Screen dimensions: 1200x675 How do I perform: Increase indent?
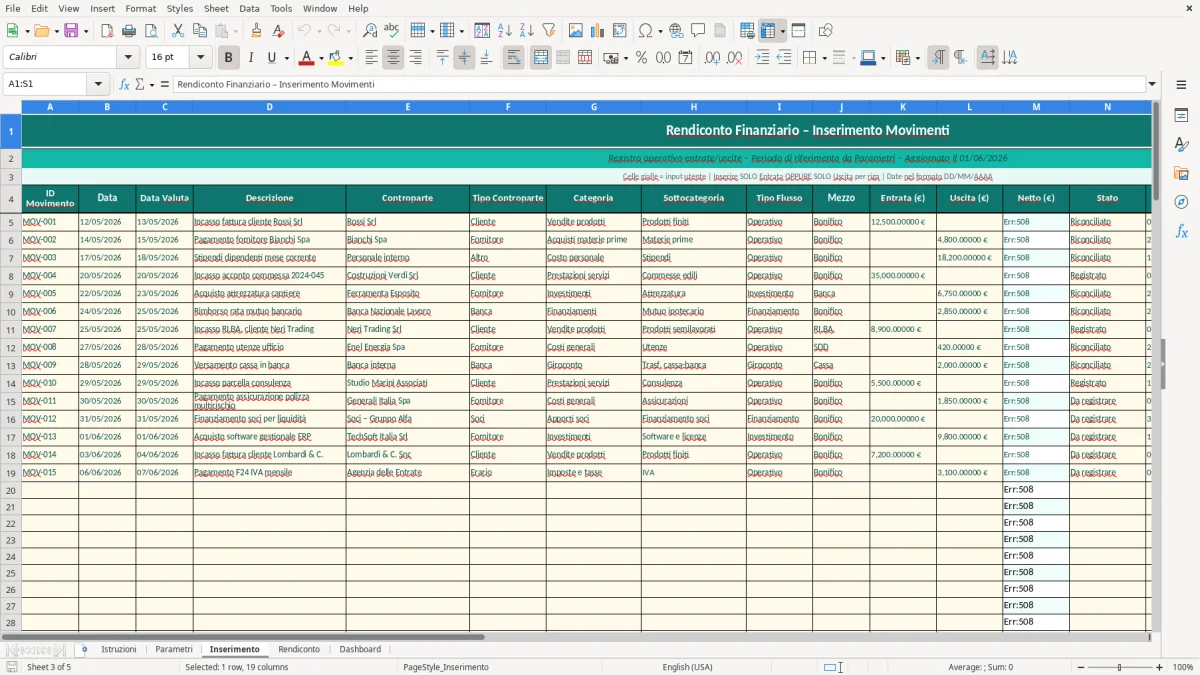coord(762,58)
